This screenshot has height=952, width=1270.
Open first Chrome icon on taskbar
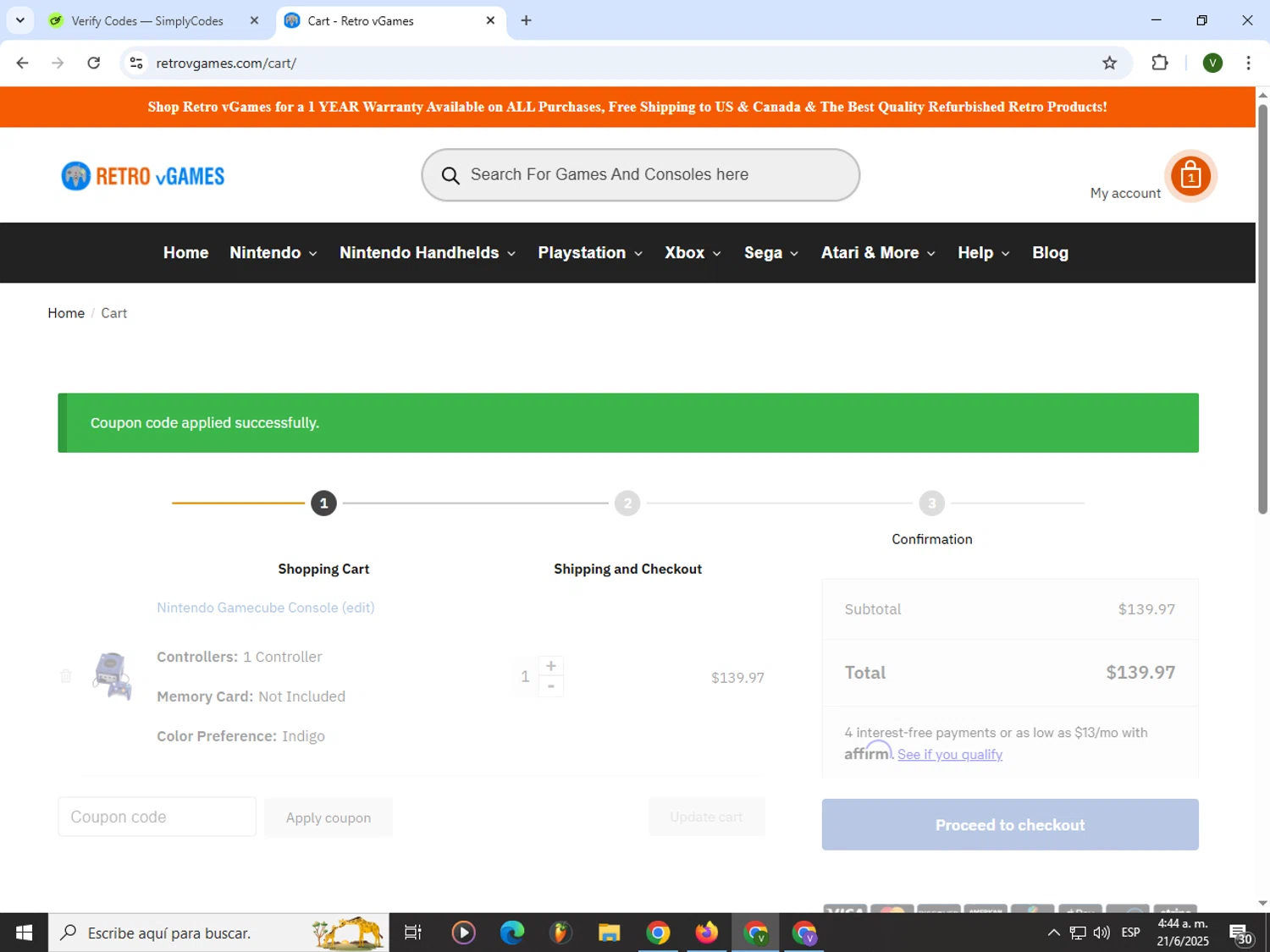(x=658, y=933)
